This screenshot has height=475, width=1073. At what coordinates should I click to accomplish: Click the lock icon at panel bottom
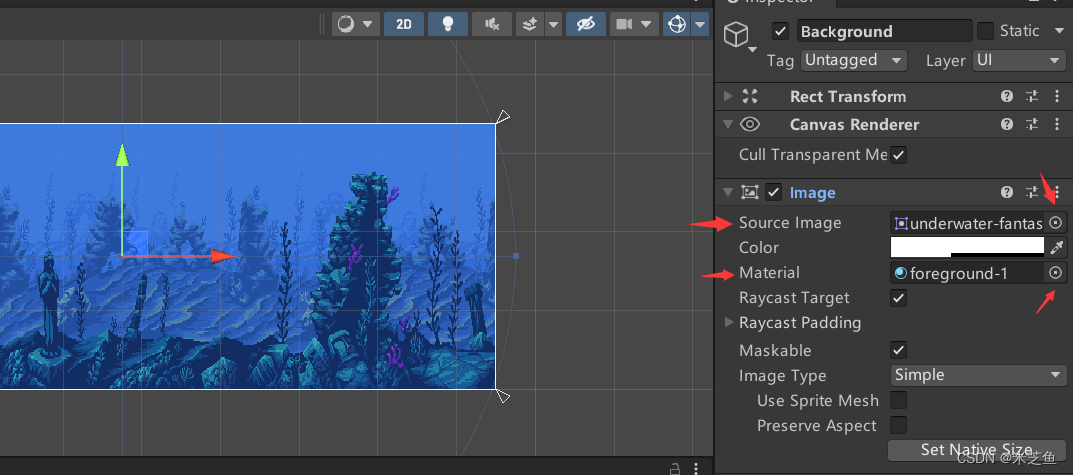coord(675,468)
